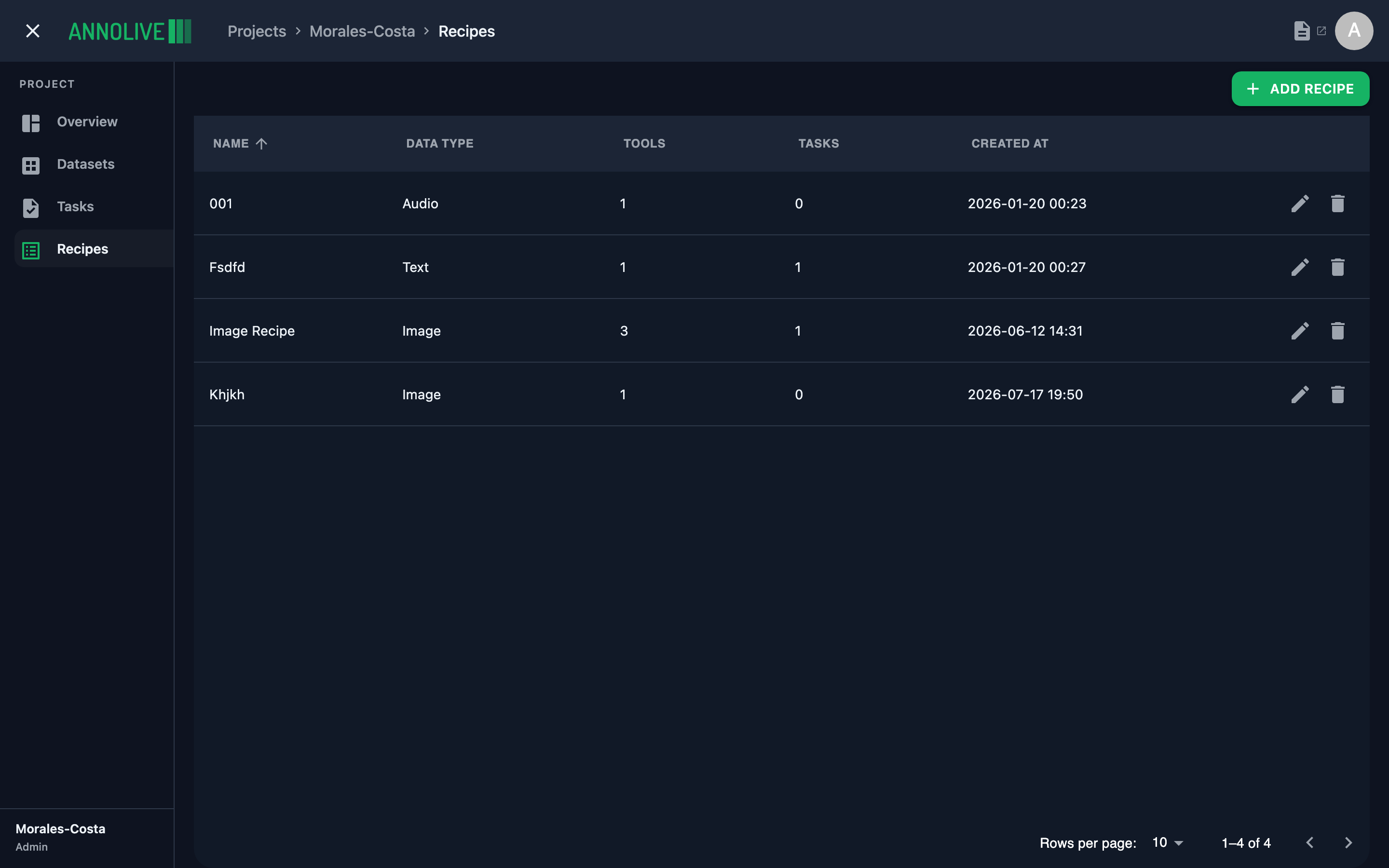Click the Recipes breadcrumb

467,31
